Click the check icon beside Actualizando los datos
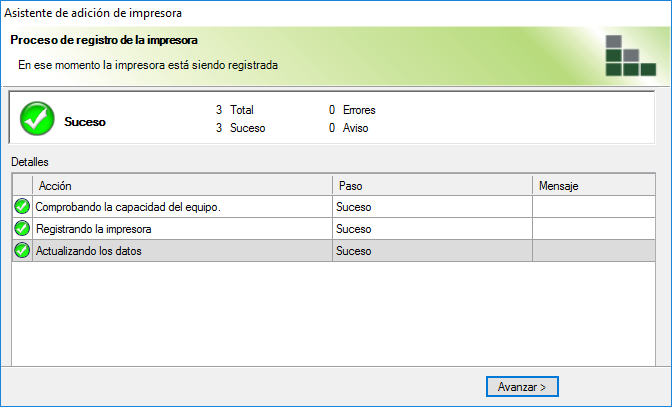 [x=22, y=250]
